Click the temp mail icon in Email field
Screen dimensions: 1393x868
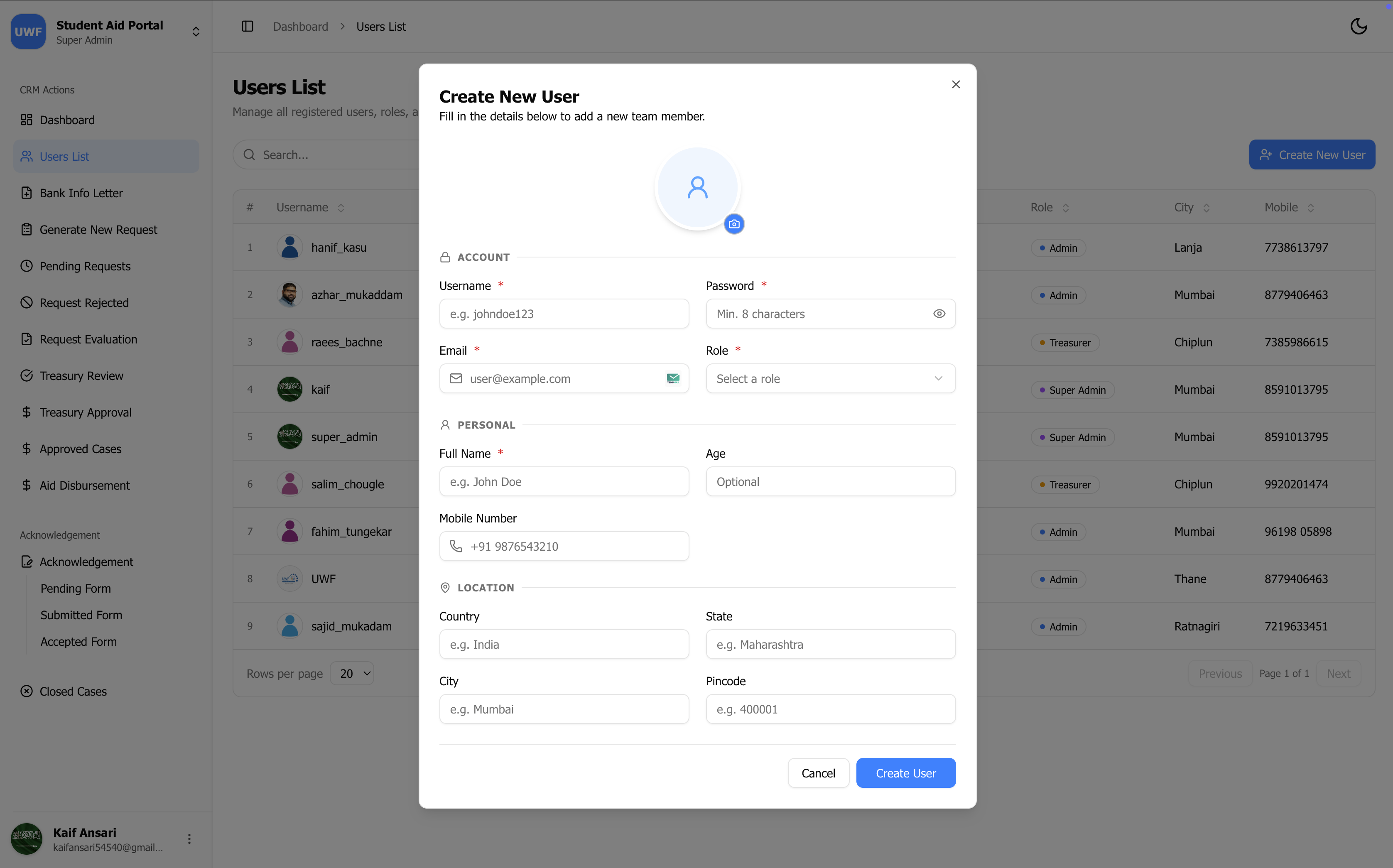(673, 378)
